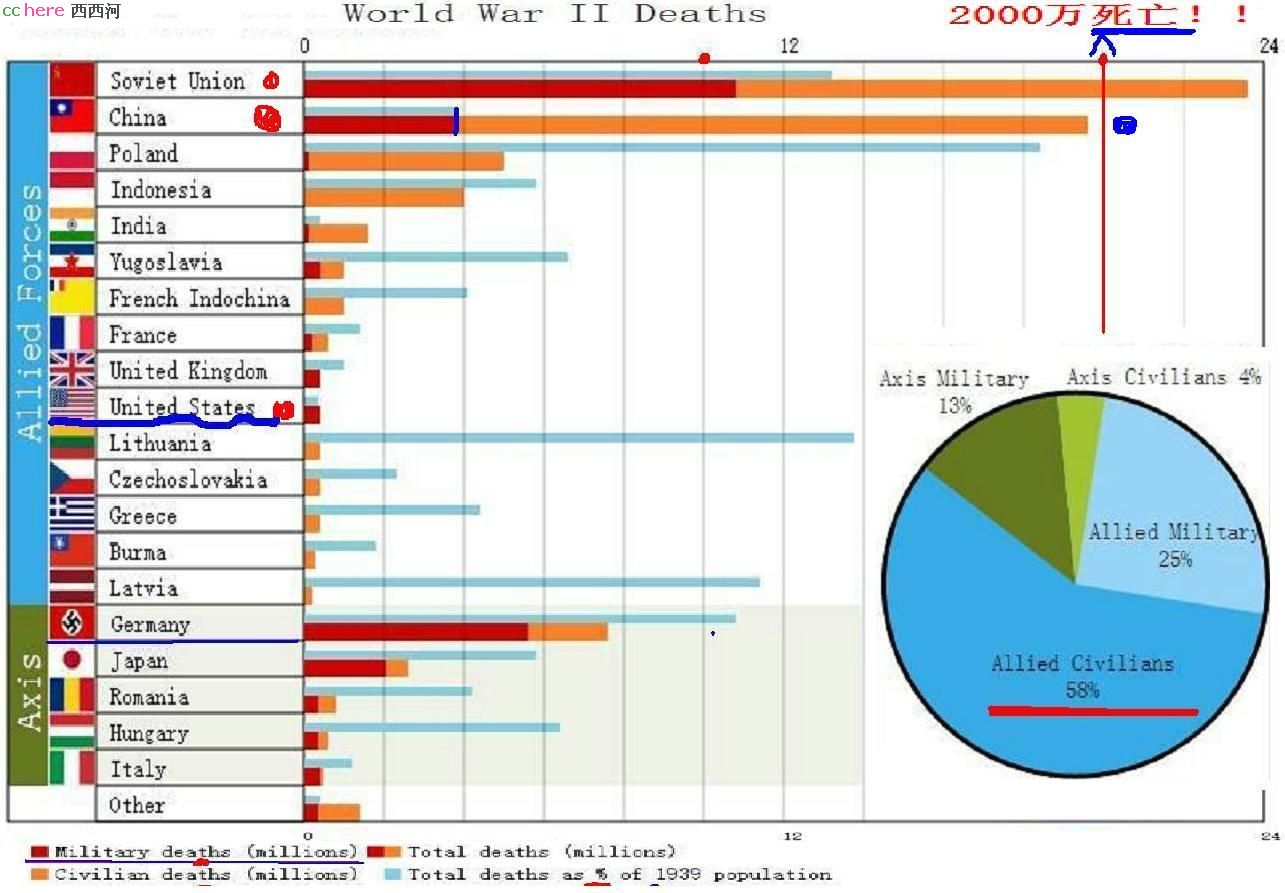
Task: Click the "France" country label
Action: (143, 334)
